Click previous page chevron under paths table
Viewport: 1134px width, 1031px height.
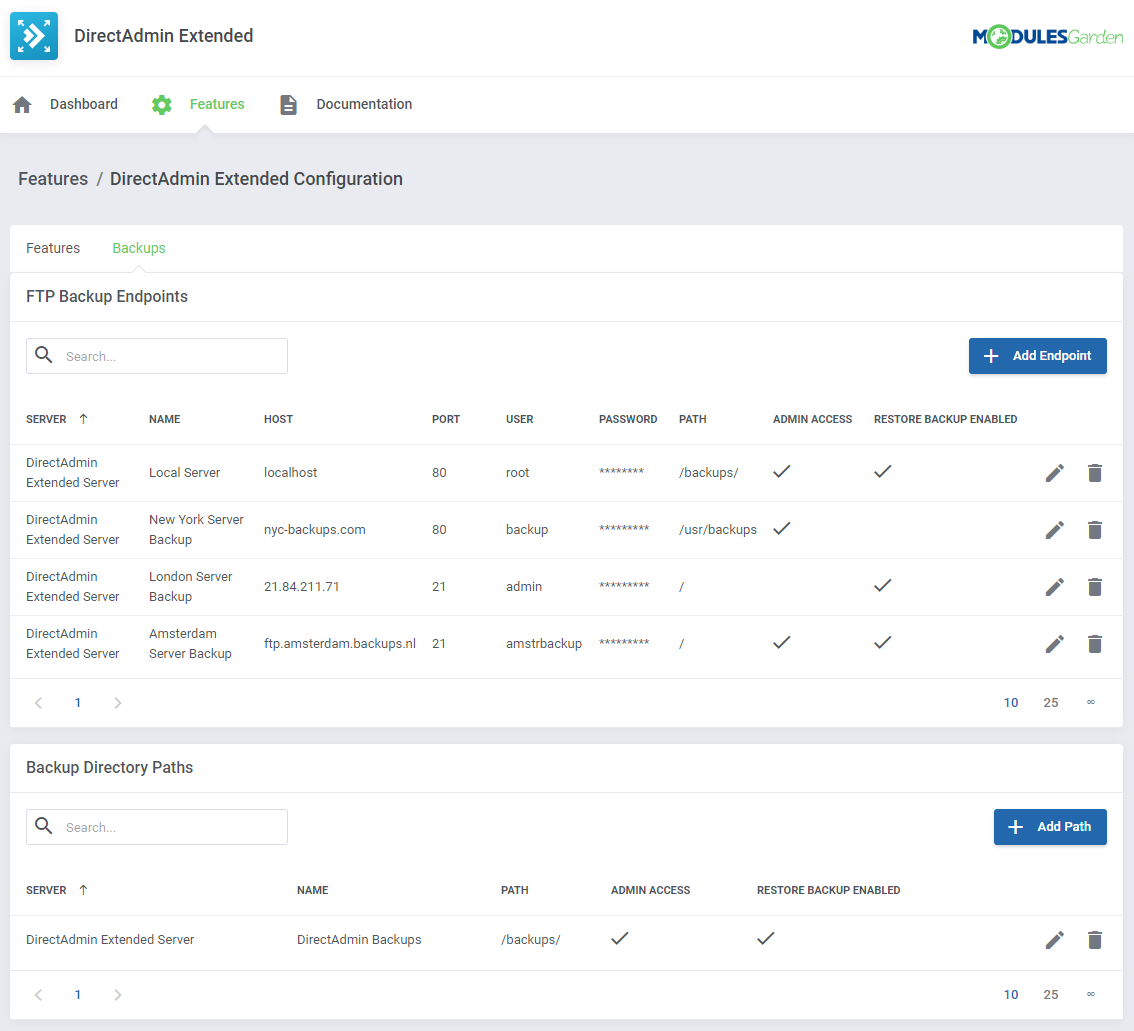point(38,994)
